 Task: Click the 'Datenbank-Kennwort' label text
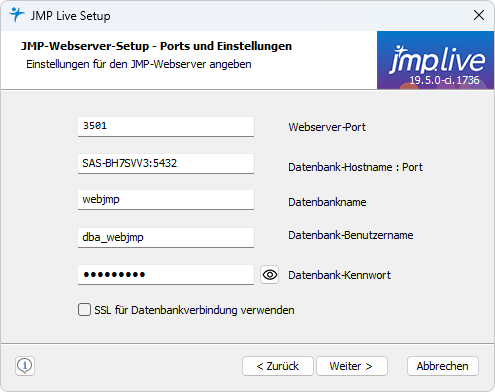pyautogui.click(x=339, y=275)
